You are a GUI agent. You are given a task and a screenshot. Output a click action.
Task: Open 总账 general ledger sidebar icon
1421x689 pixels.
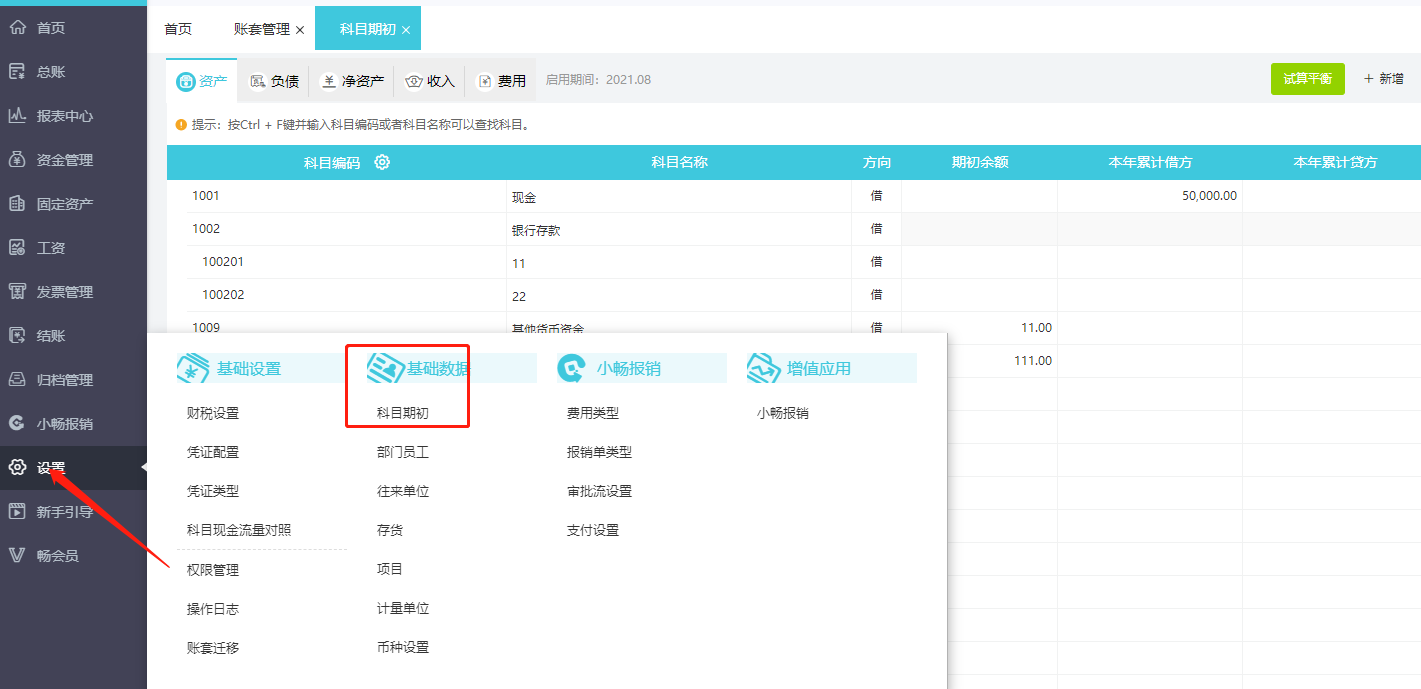point(17,72)
